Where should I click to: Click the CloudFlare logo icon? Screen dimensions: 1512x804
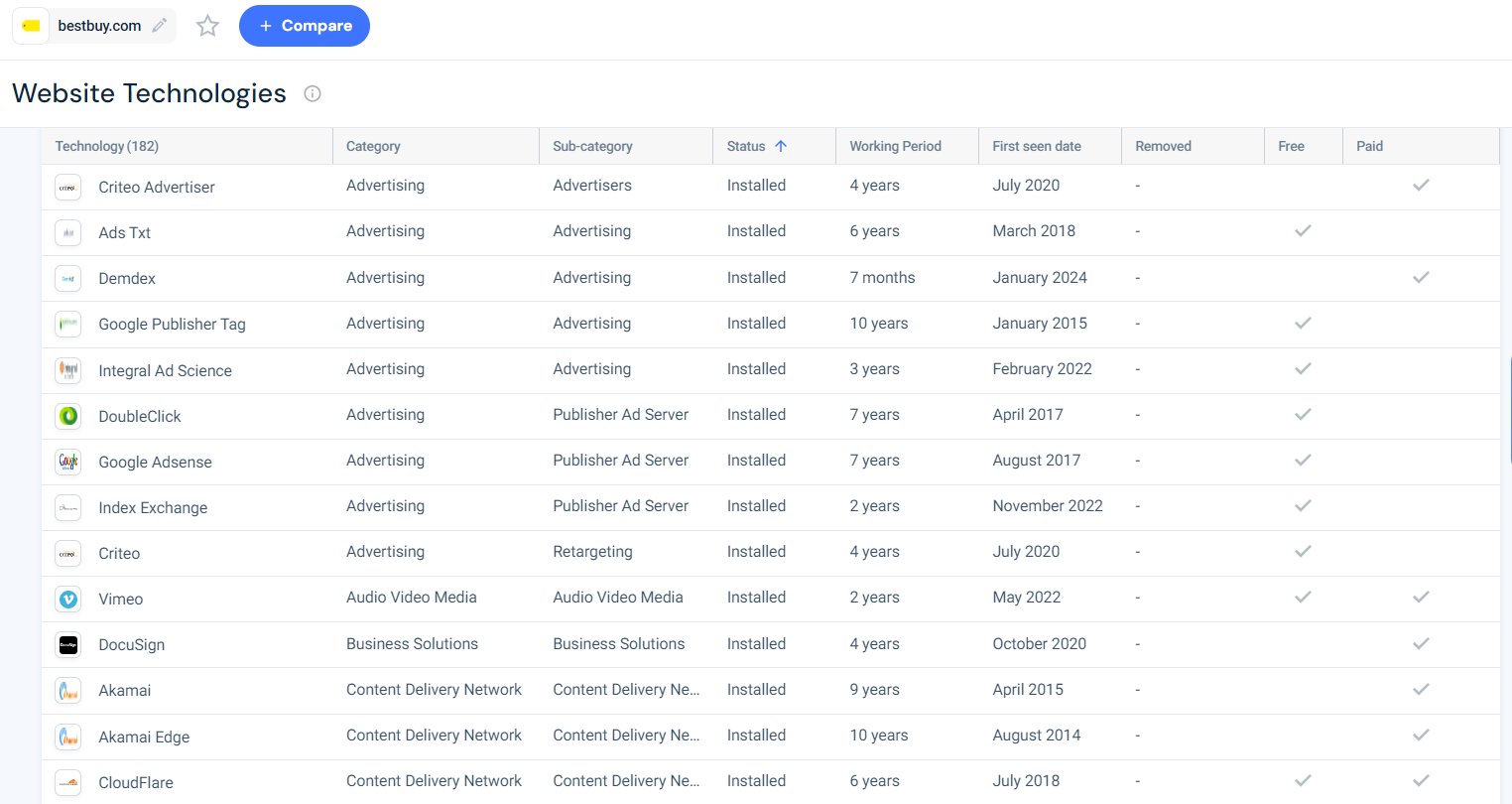(x=67, y=782)
